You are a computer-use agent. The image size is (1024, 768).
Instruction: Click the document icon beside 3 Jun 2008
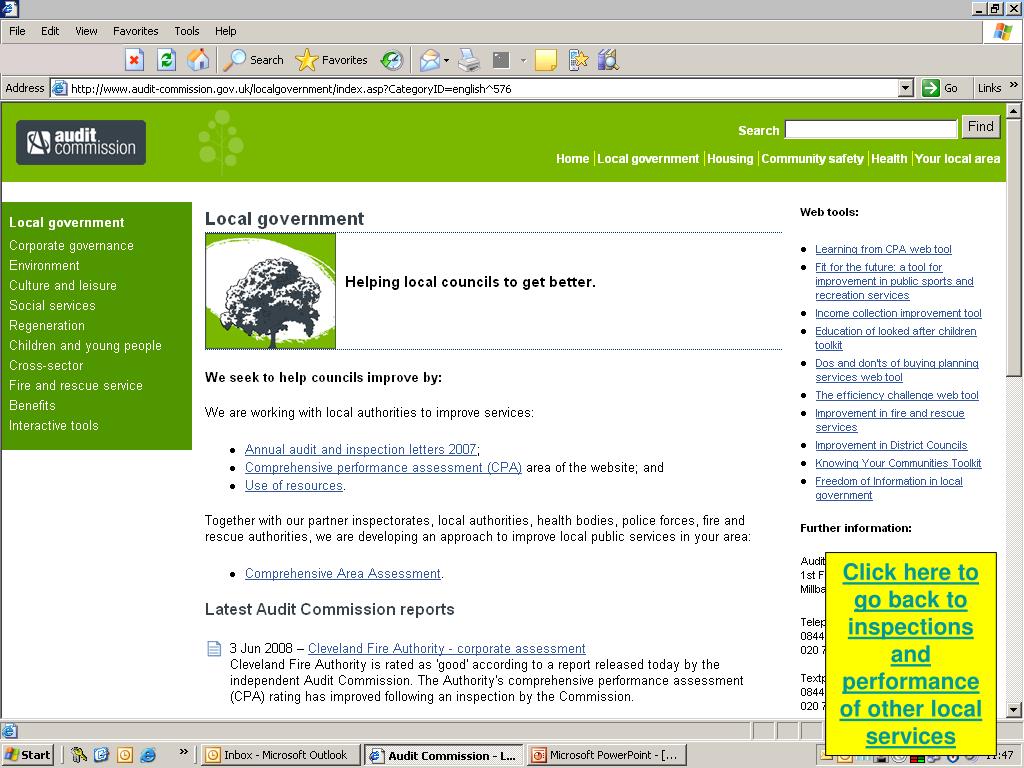[214, 648]
